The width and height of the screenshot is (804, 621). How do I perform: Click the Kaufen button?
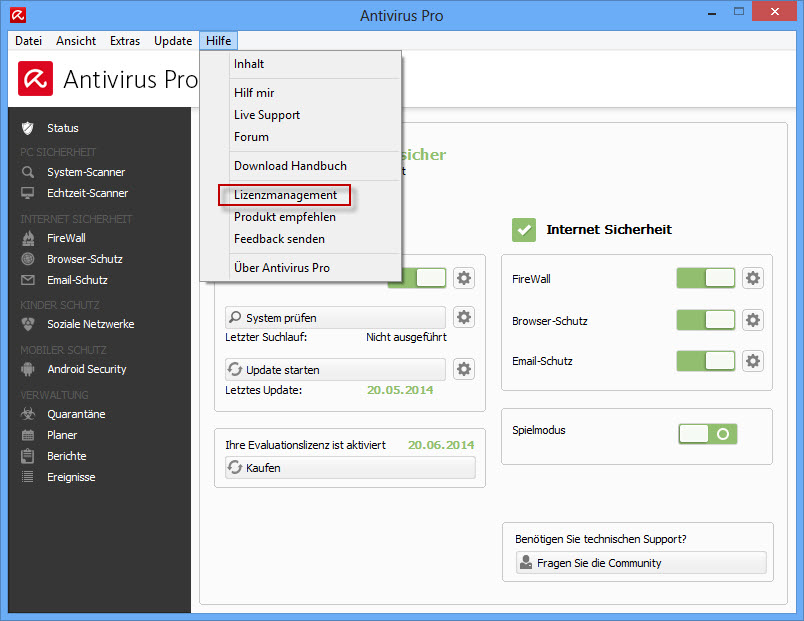point(350,467)
